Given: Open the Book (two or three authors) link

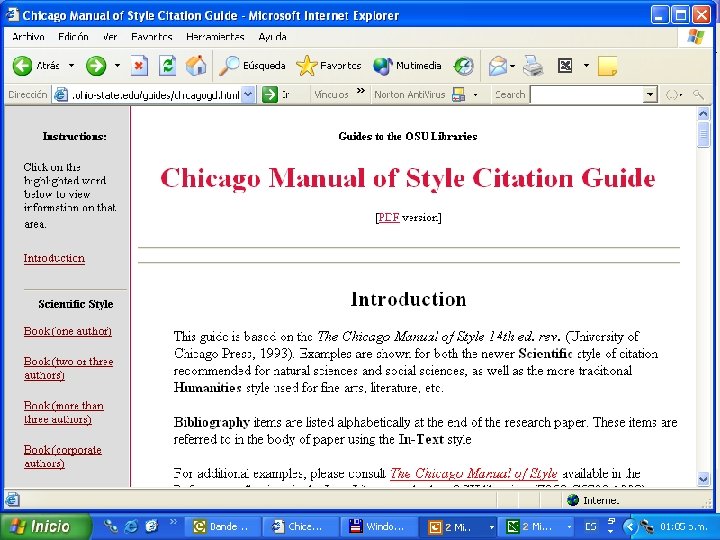Looking at the screenshot, I should pos(68,368).
